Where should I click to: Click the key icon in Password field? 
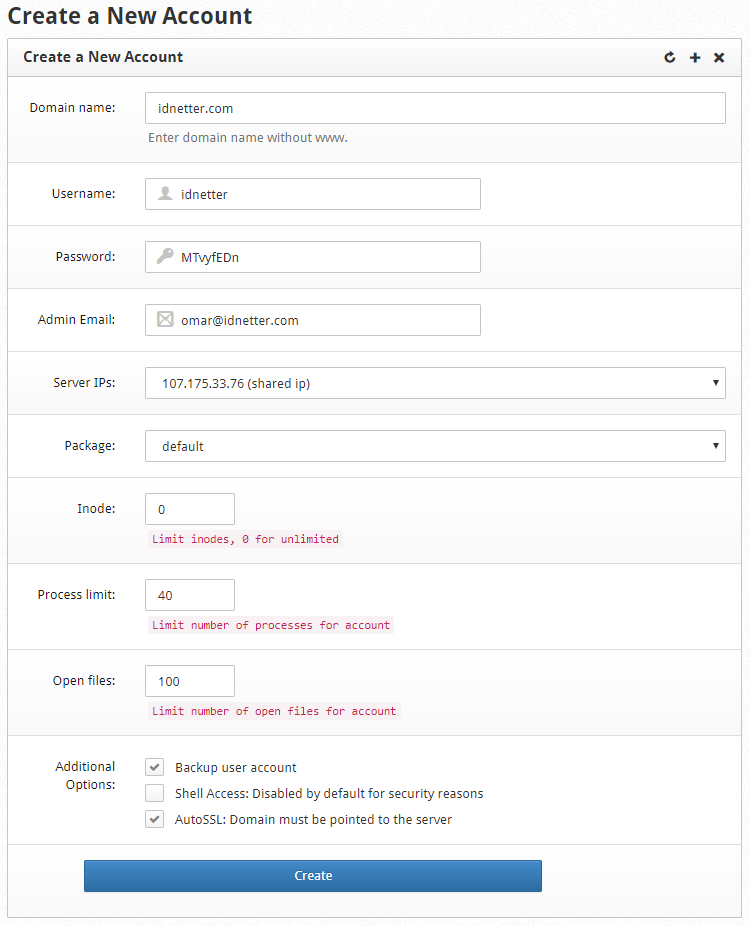point(165,256)
